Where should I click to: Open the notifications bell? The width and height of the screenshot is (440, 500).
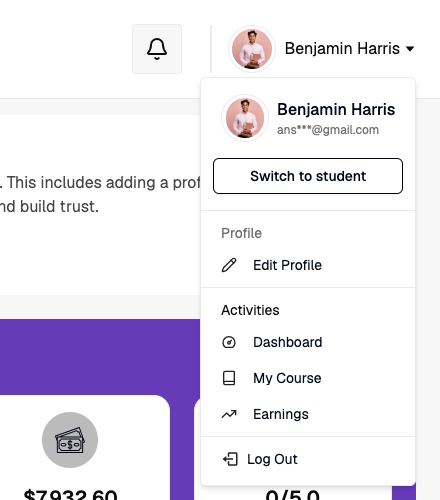click(x=157, y=49)
